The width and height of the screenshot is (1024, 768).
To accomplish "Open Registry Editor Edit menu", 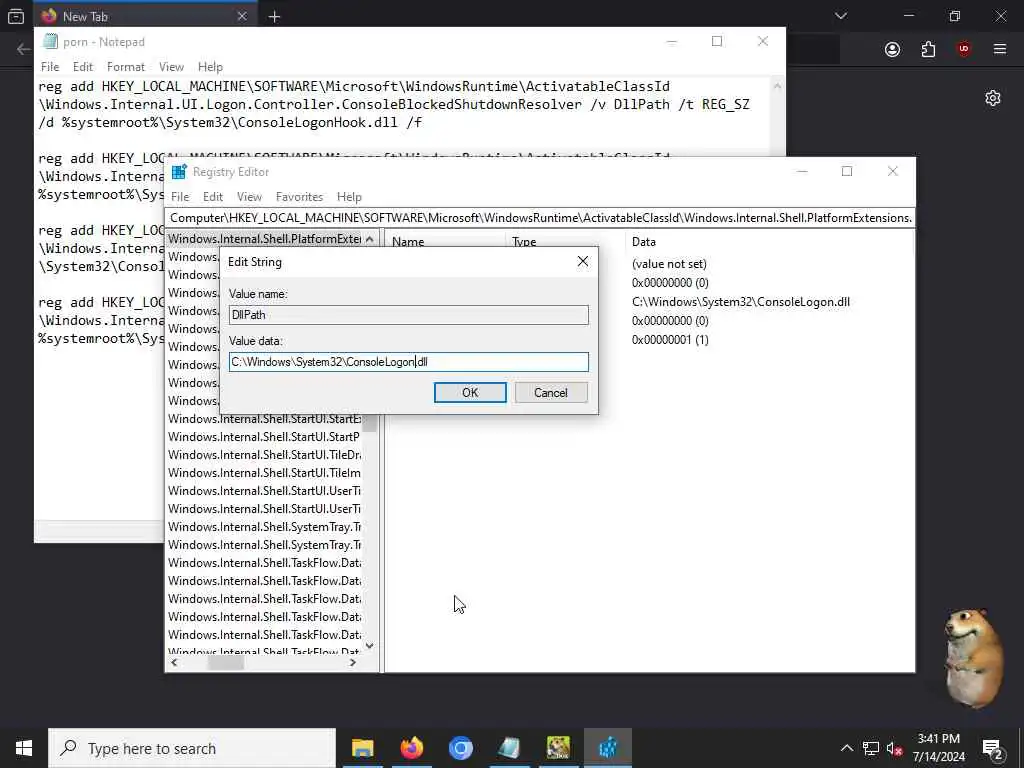I will [x=213, y=197].
